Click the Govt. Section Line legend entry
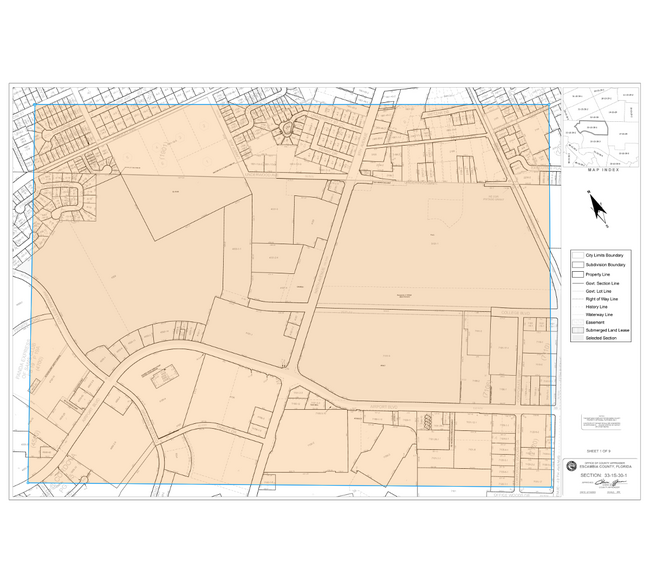This screenshot has width=650, height=583. [x=600, y=283]
